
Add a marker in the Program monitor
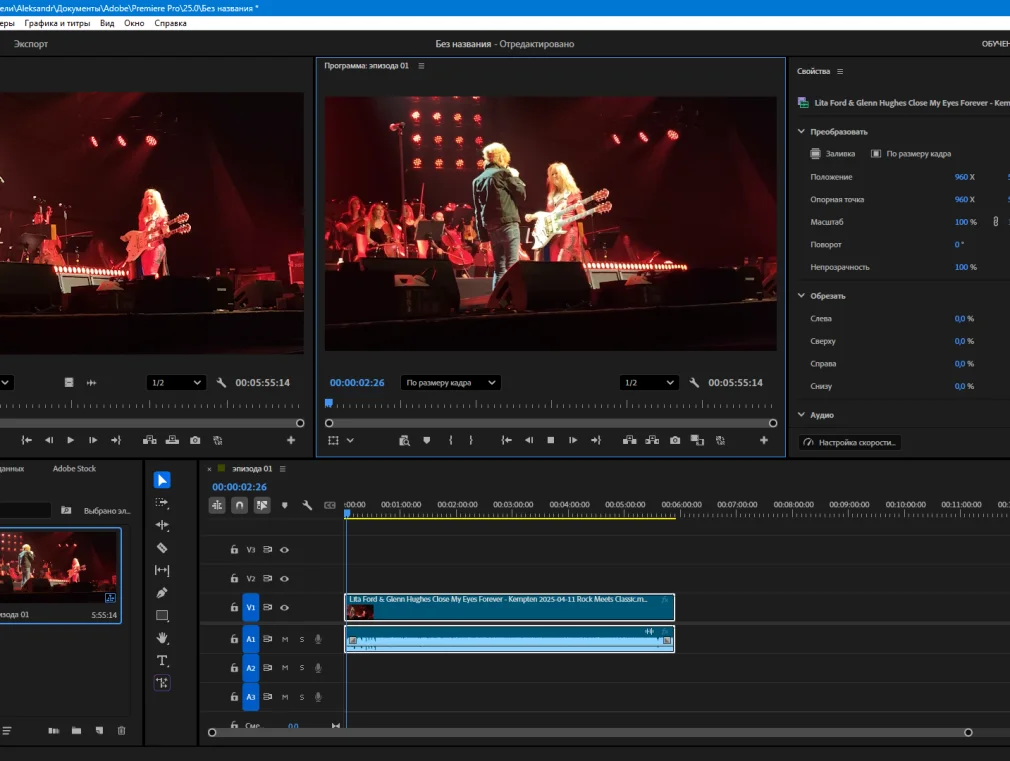[427, 440]
